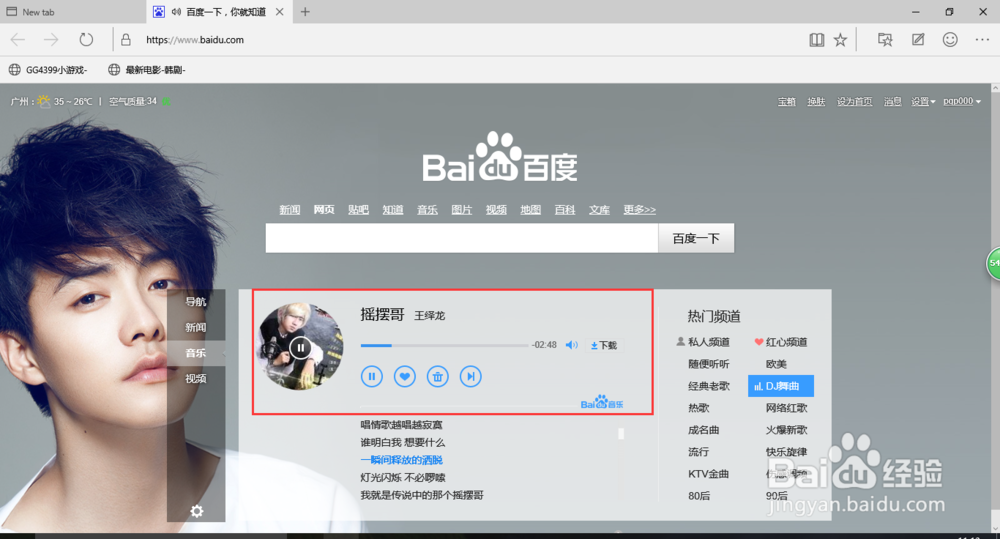Choose 欧美 channel
The image size is (1000, 539).
[776, 364]
